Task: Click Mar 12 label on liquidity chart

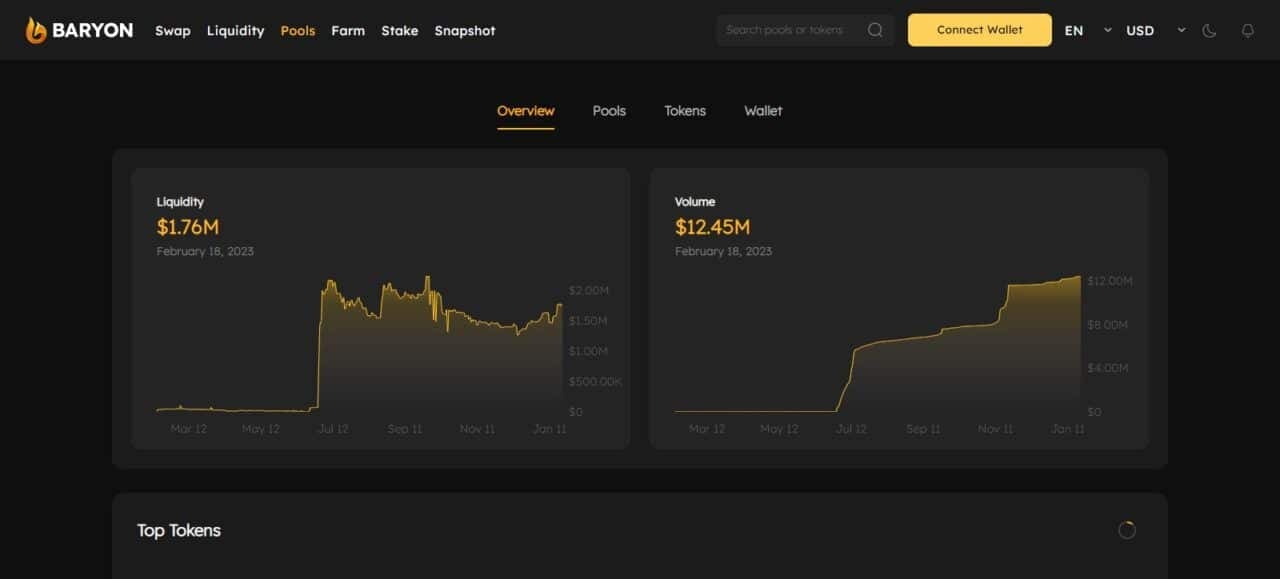Action: click(188, 429)
